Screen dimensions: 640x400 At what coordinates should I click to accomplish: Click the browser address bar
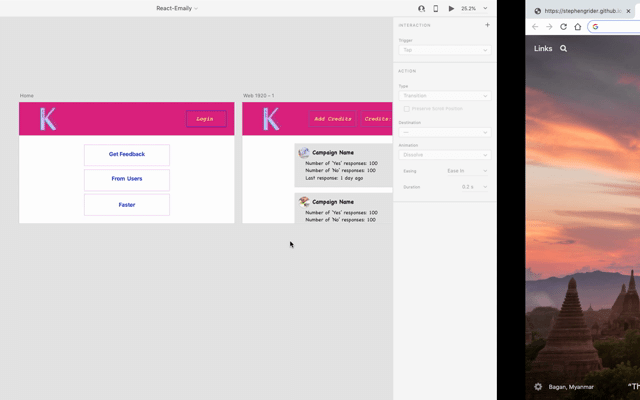(614, 27)
